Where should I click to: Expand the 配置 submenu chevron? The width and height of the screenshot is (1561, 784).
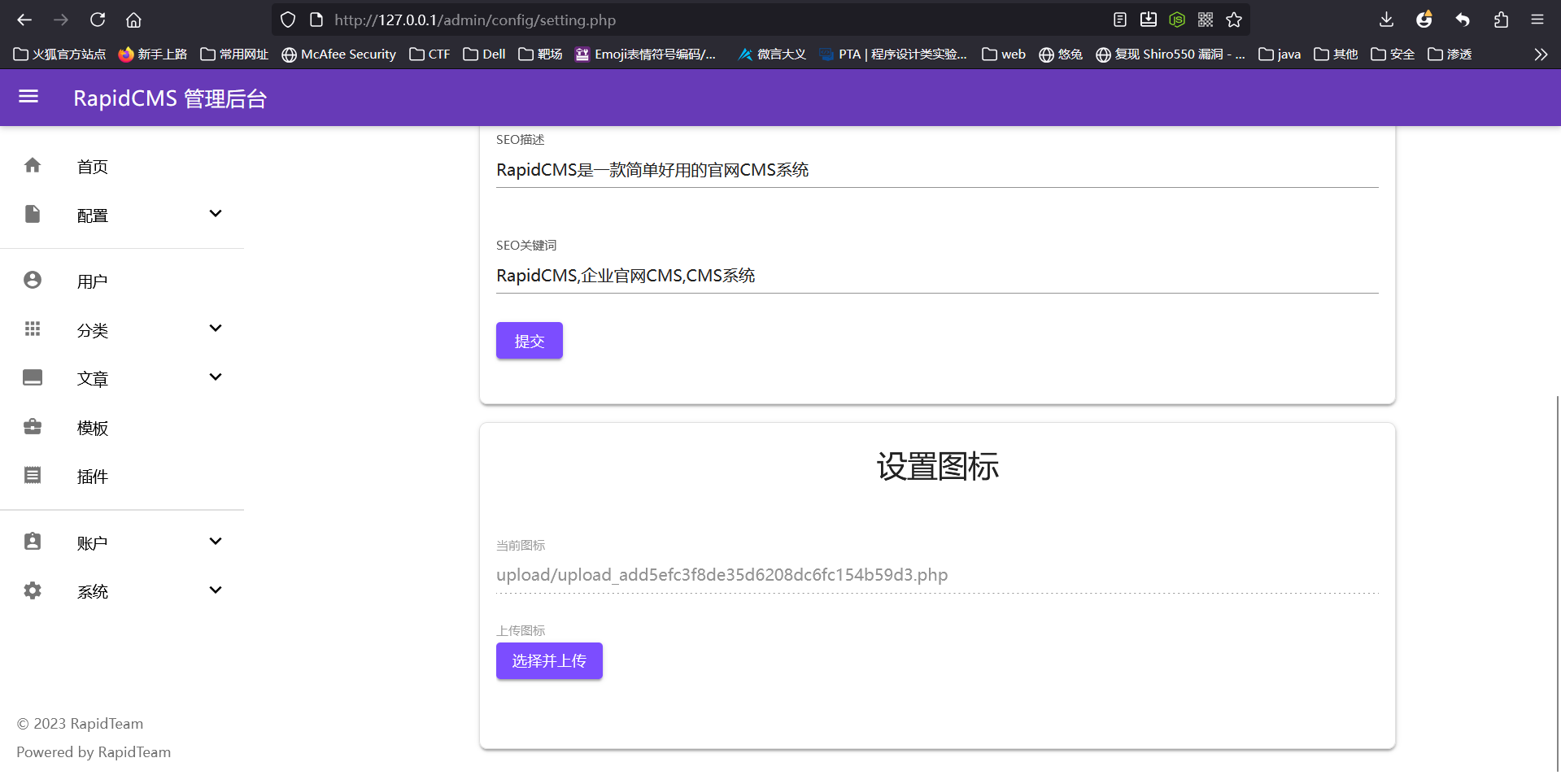point(216,214)
